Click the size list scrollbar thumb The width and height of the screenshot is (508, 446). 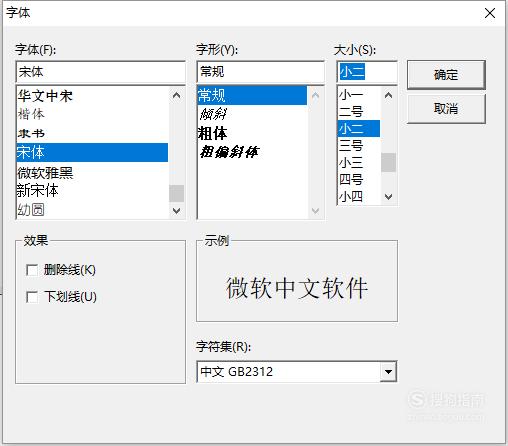click(x=388, y=162)
